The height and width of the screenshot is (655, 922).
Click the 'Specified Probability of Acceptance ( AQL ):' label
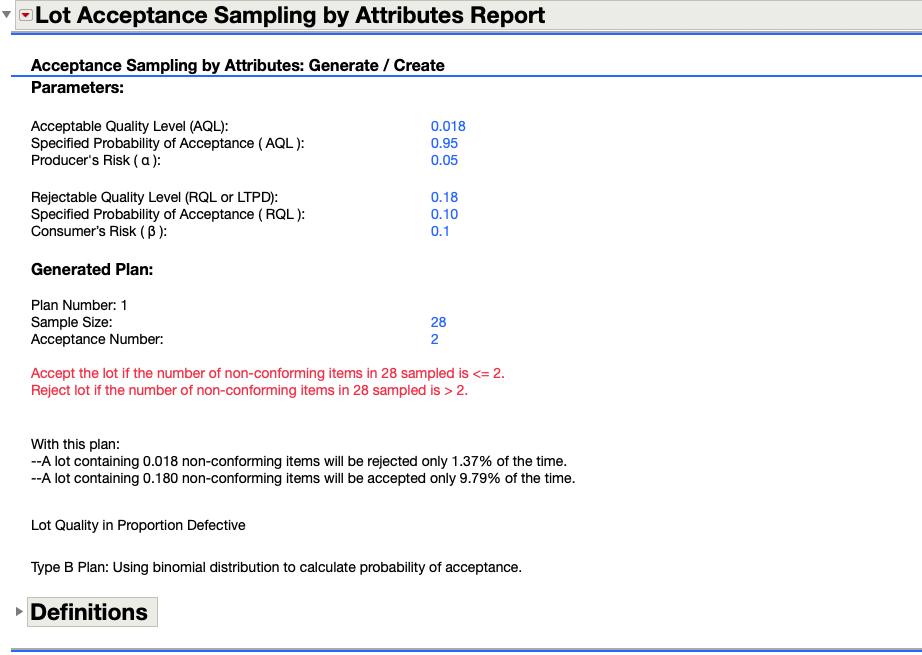[x=168, y=143]
